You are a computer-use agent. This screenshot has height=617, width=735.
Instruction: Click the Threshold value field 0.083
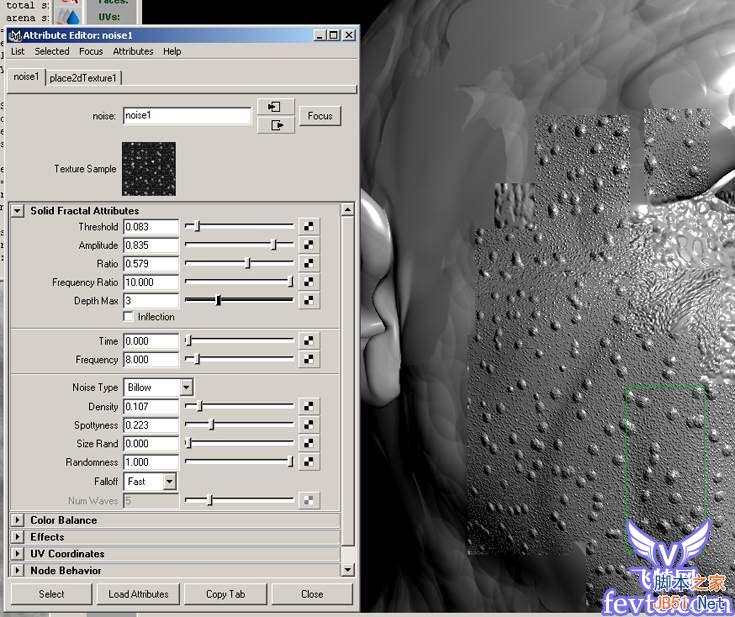[x=151, y=226]
